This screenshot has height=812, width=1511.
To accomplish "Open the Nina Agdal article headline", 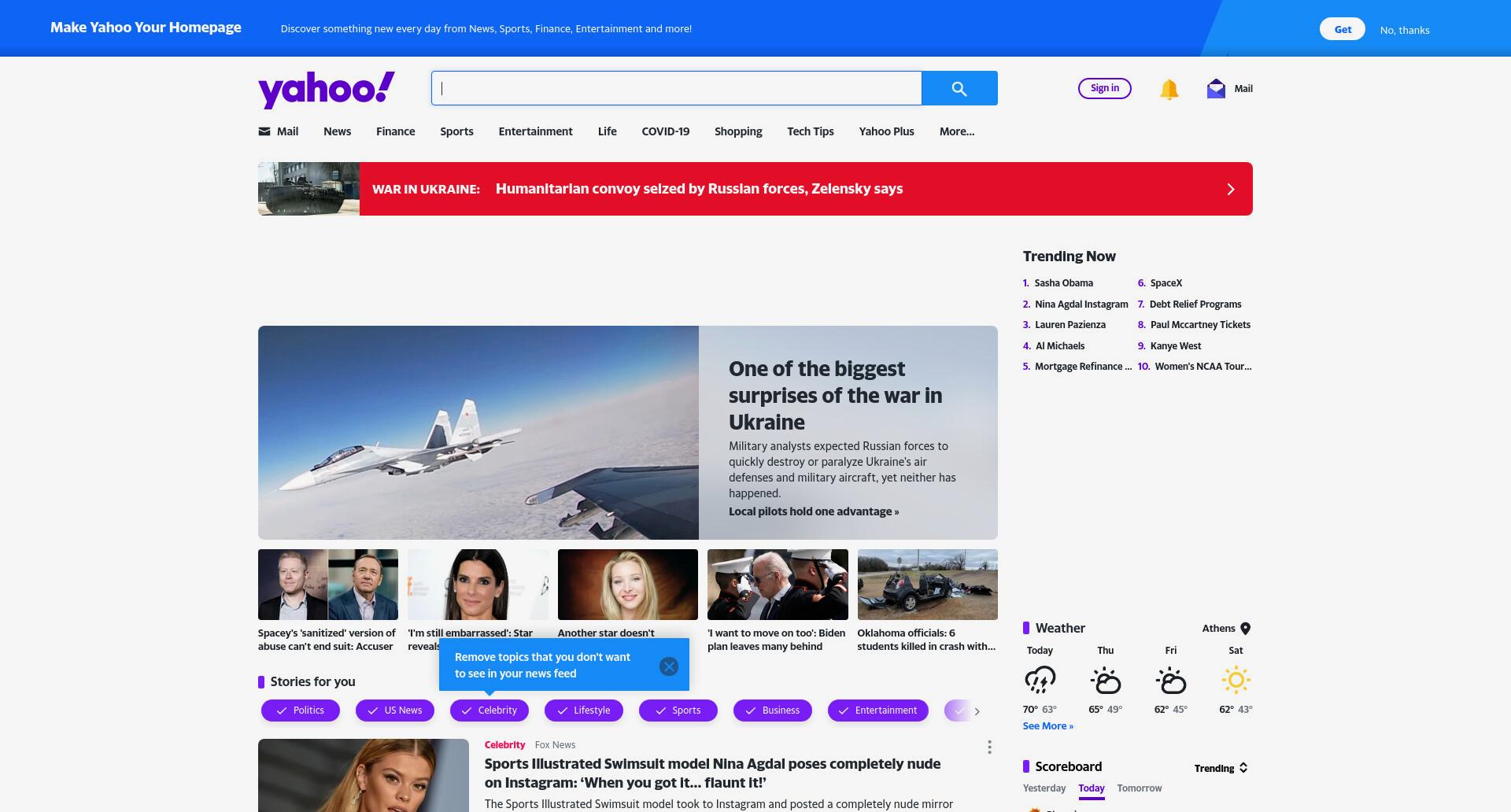I will pyautogui.click(x=712, y=773).
